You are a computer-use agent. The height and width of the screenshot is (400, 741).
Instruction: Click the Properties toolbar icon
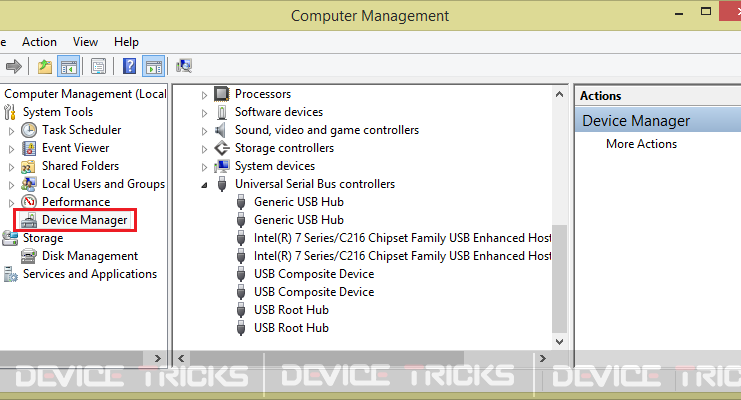[98, 66]
